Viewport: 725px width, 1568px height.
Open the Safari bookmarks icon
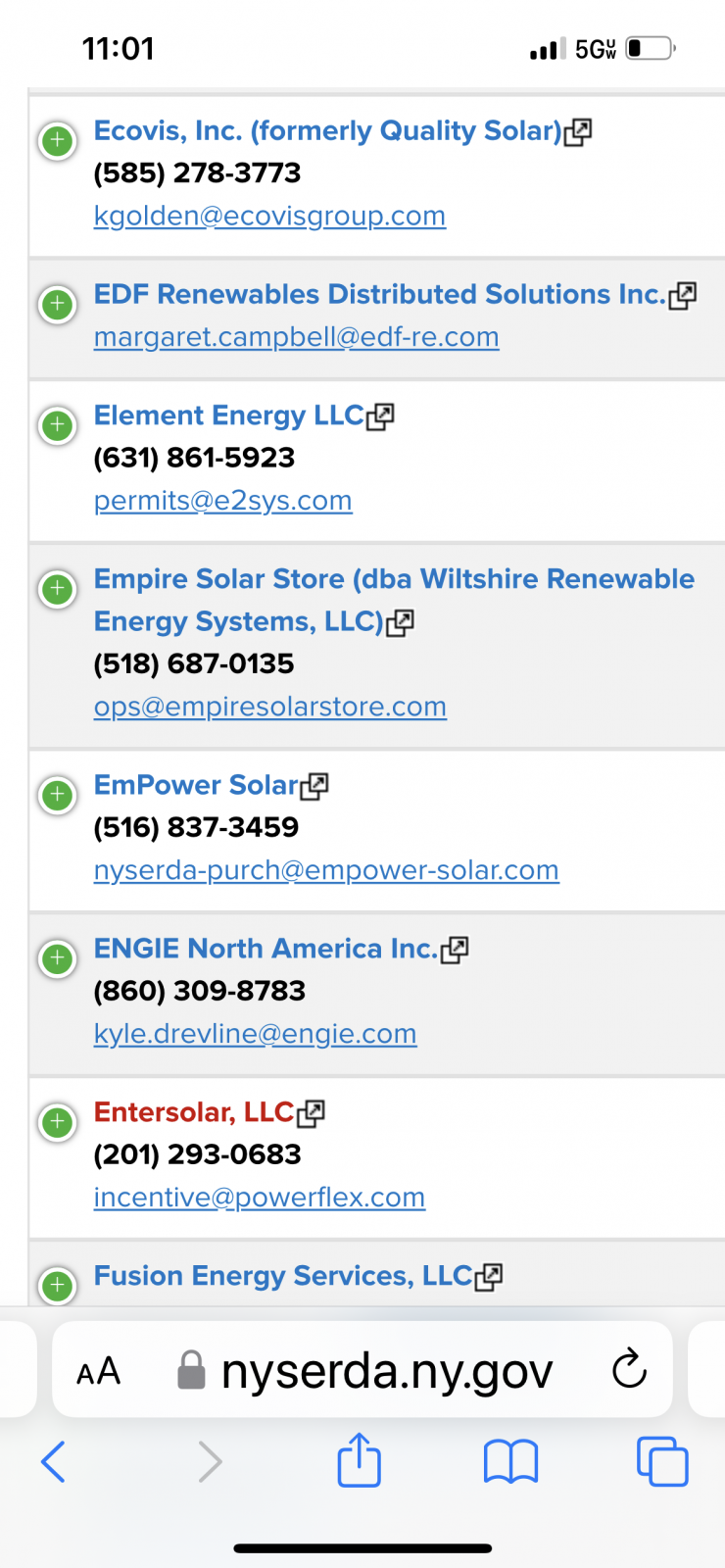click(x=510, y=1461)
